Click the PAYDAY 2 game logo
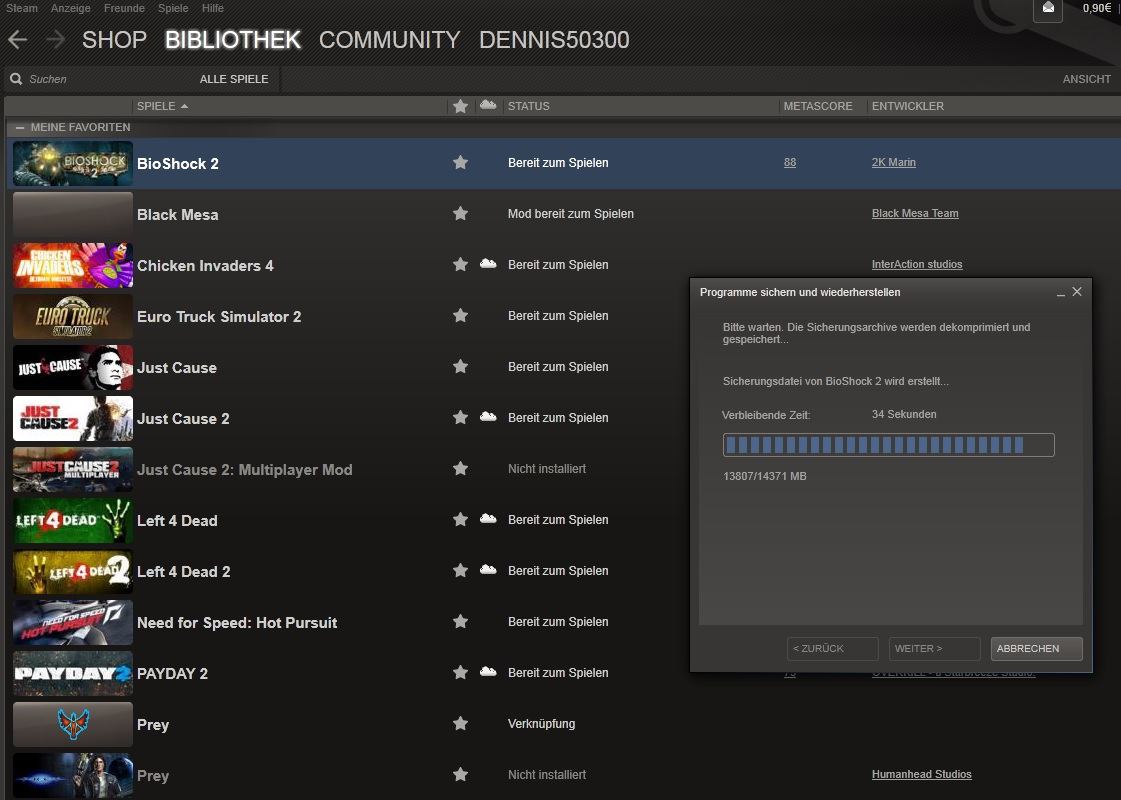 pos(73,673)
